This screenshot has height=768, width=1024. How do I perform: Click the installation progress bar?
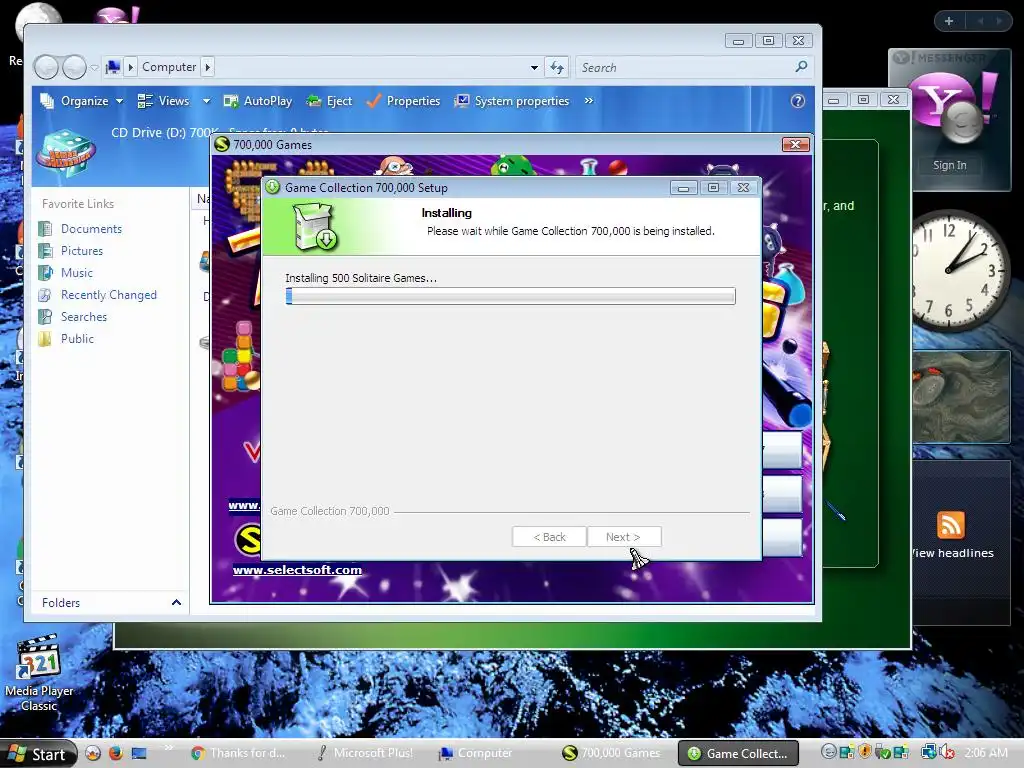click(x=511, y=296)
